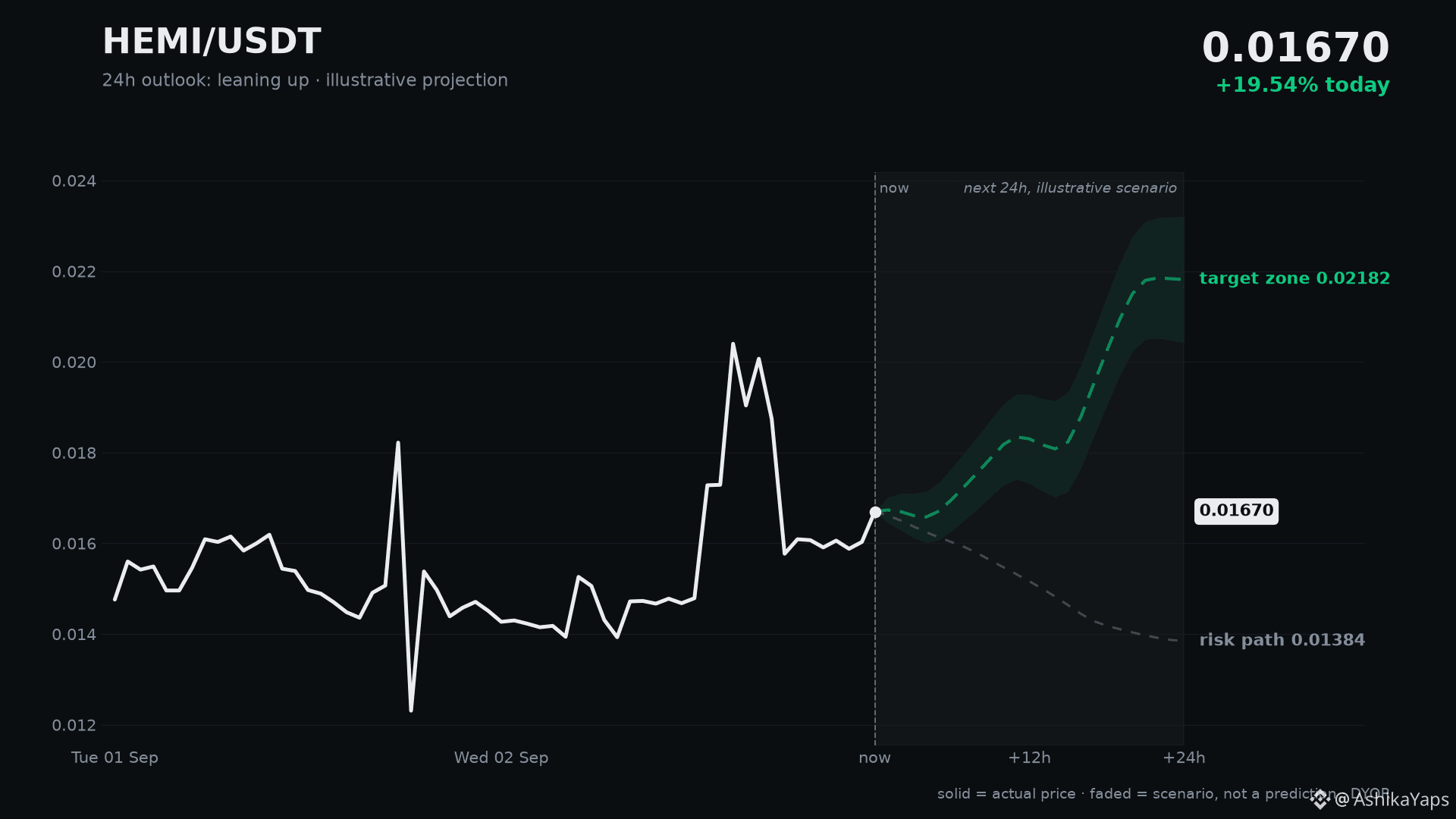Click the +19.54% today change text

[1302, 85]
